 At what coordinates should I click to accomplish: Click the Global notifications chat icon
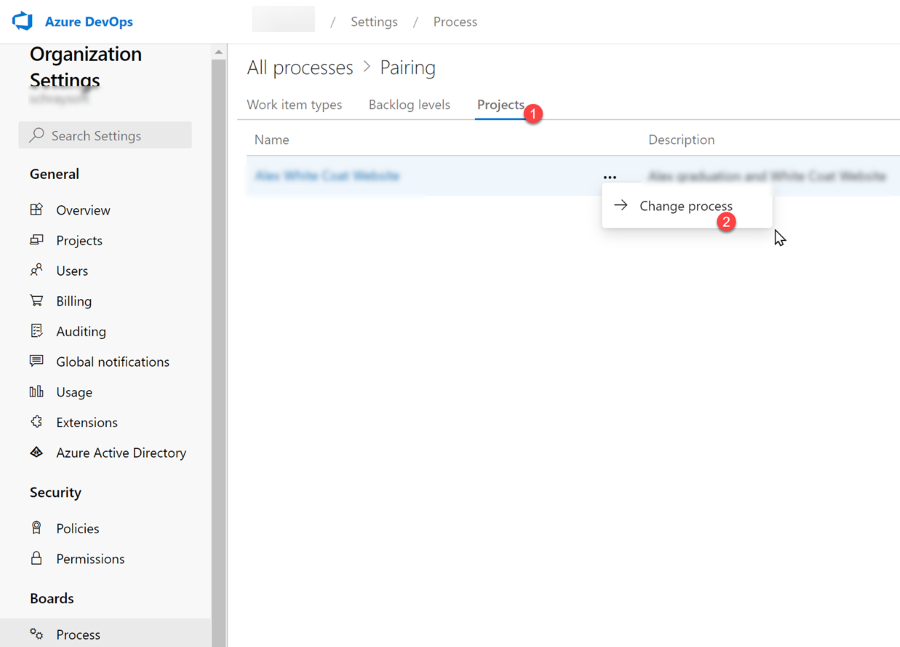point(36,361)
